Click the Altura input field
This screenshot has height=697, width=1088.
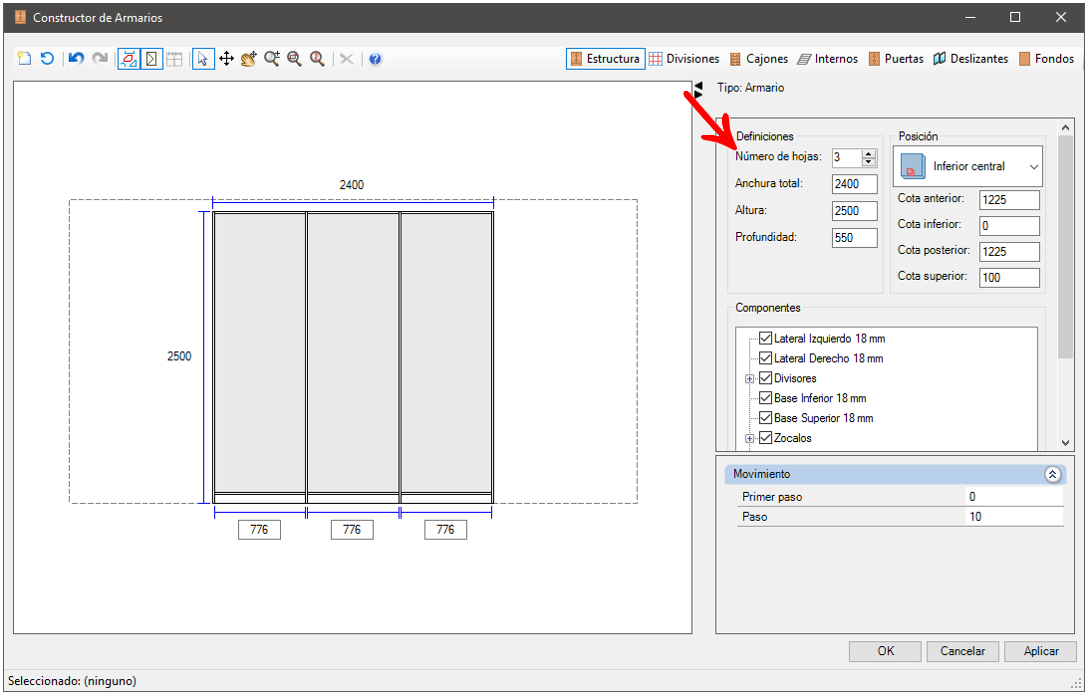click(x=854, y=211)
